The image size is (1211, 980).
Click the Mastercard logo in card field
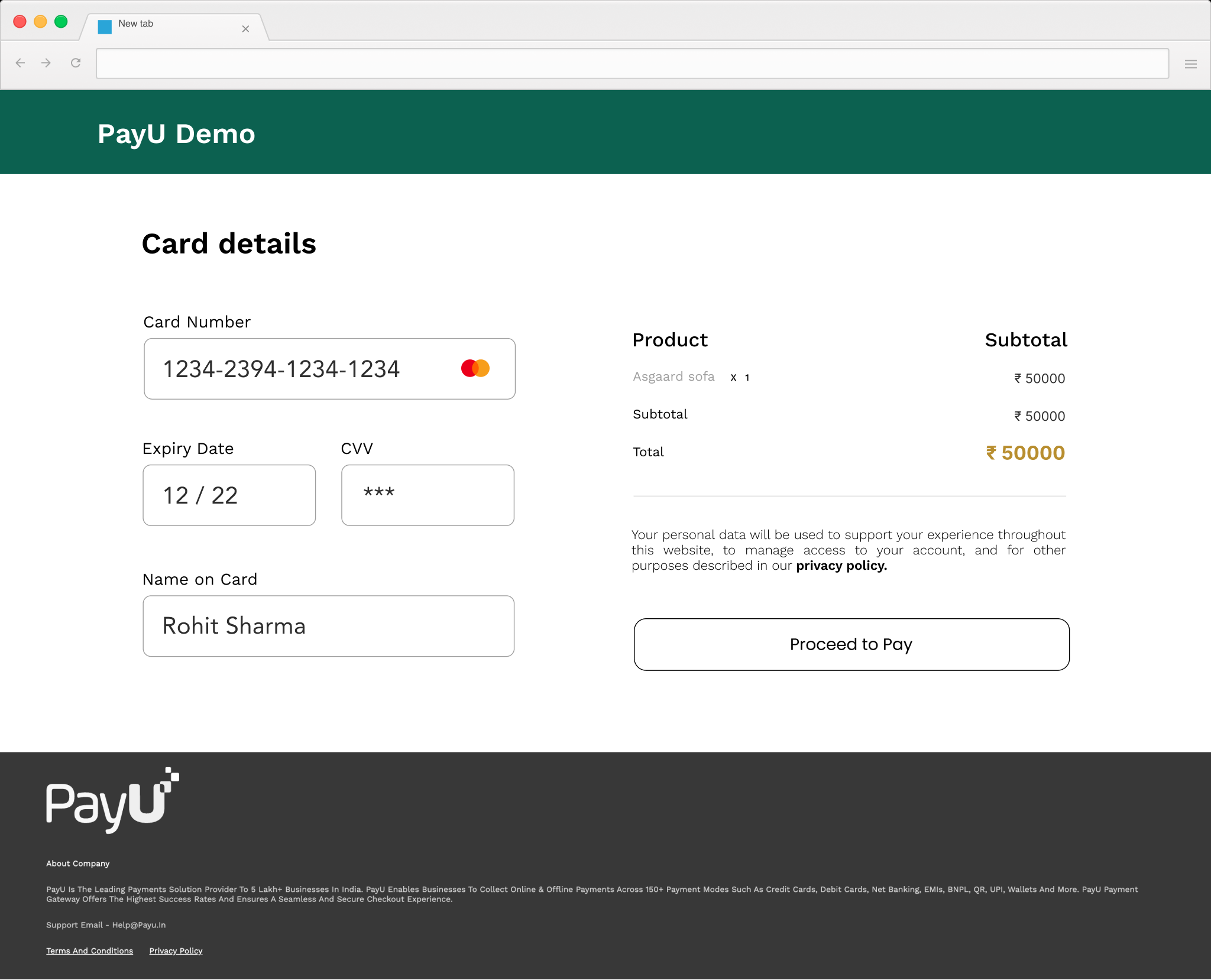click(x=475, y=368)
